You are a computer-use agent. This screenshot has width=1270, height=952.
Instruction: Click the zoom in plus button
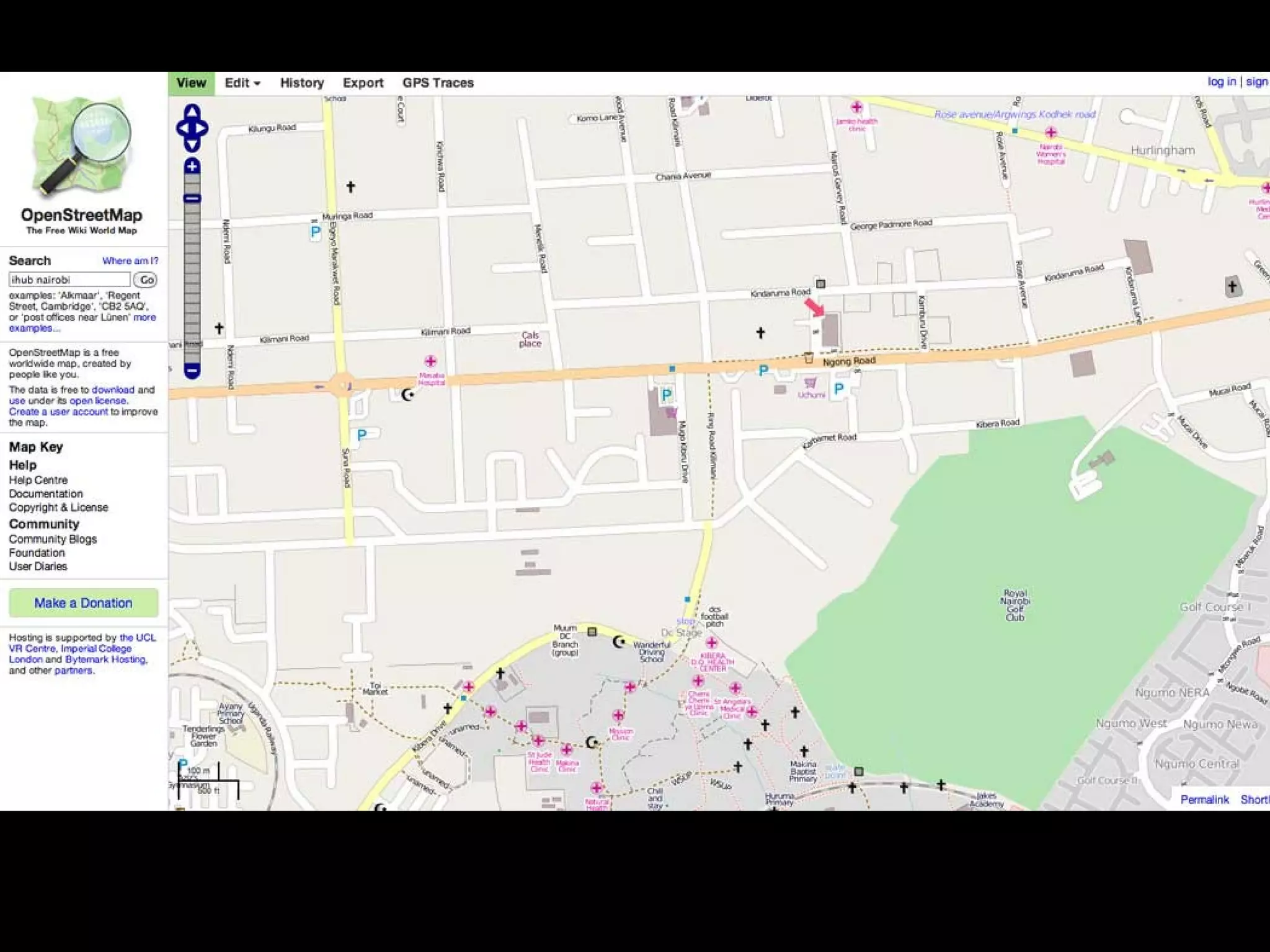click(192, 166)
